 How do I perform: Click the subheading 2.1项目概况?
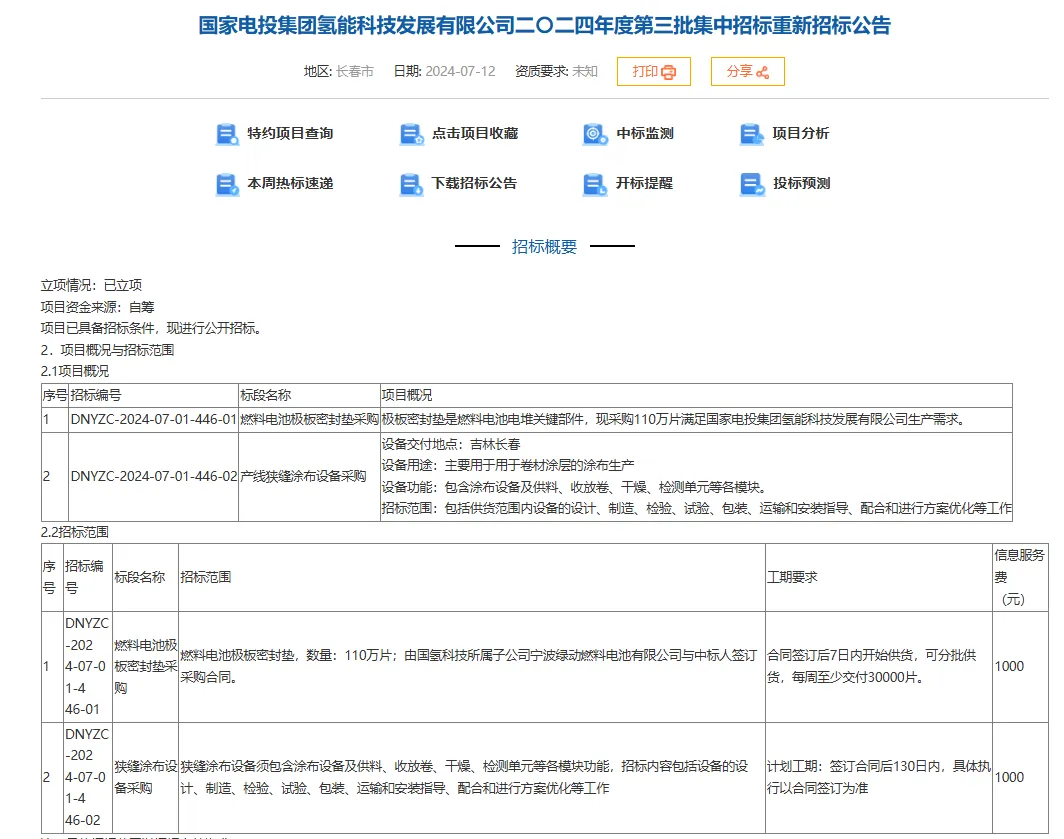(x=75, y=371)
